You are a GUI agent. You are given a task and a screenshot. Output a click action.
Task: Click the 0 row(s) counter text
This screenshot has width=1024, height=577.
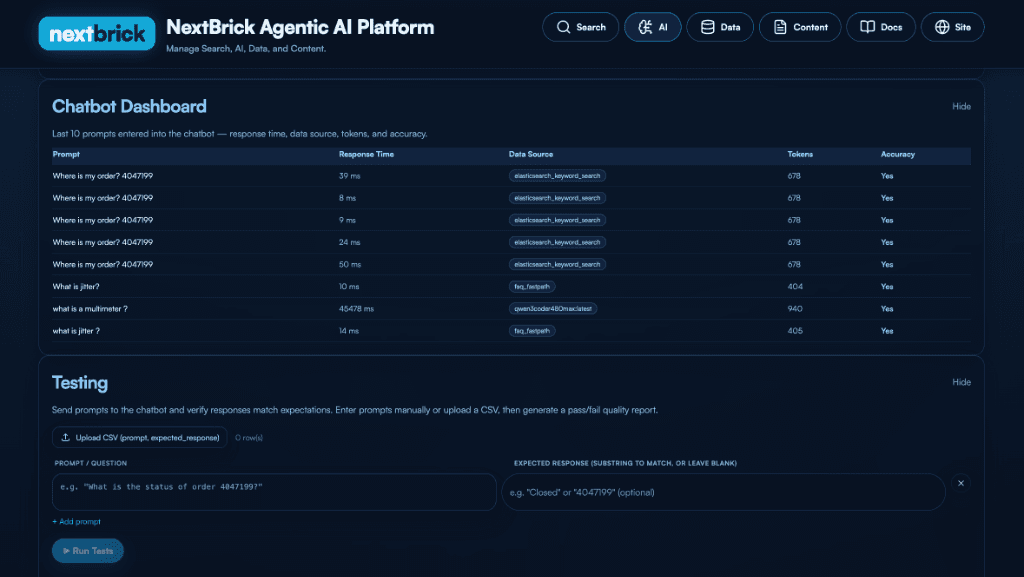[x=249, y=438]
